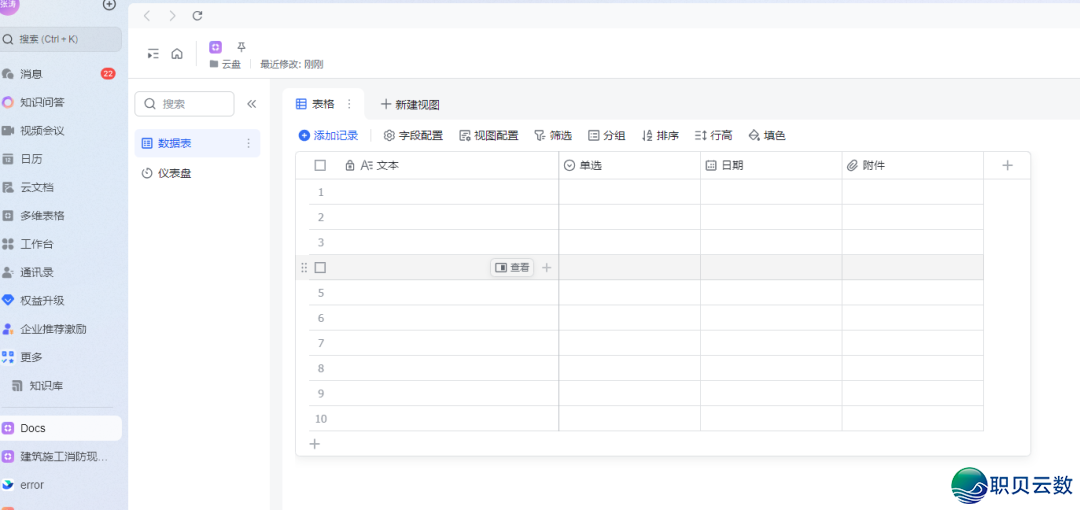Screen dimensions: 1080x510
Task: Grab the drag handle on row 4
Action: 304,267
